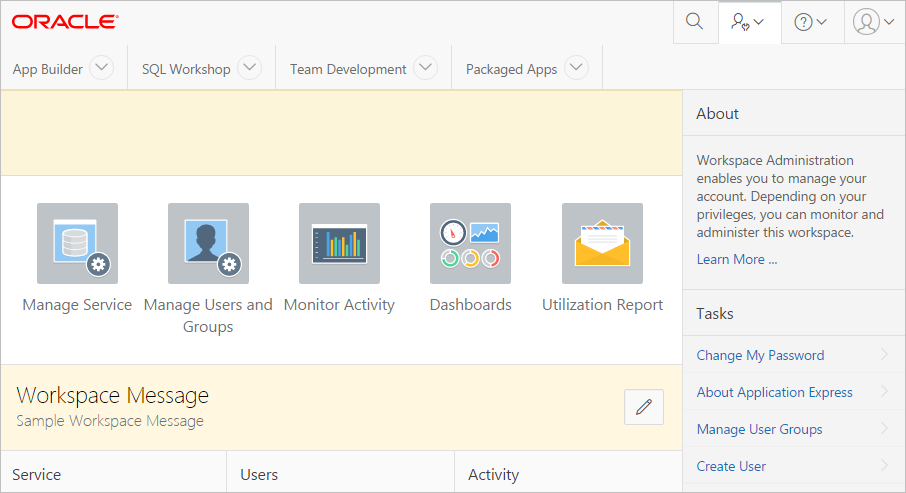Open the Administration menu in header
Screen dimensions: 906x493
coord(748,22)
